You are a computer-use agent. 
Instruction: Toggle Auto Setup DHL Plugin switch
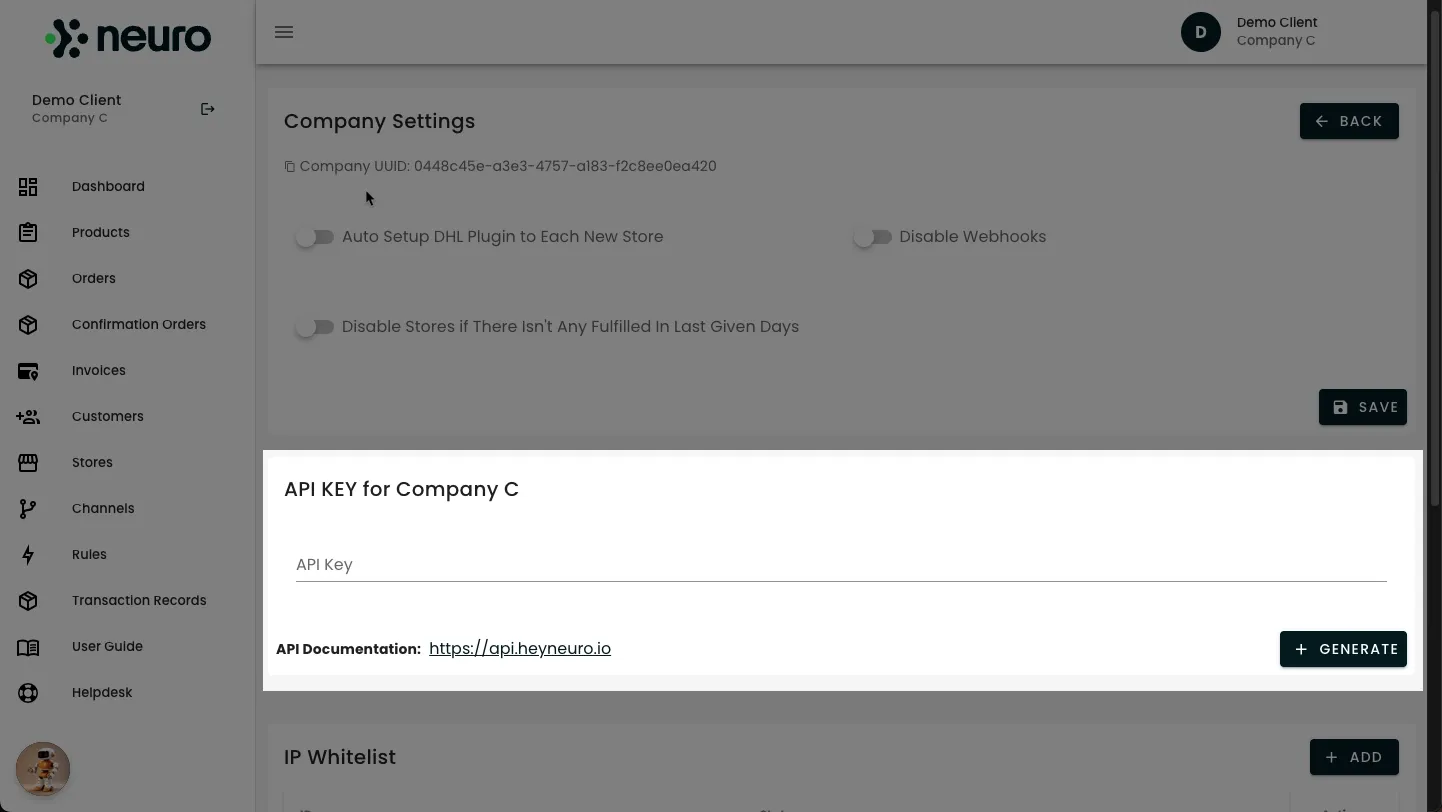[x=315, y=237]
